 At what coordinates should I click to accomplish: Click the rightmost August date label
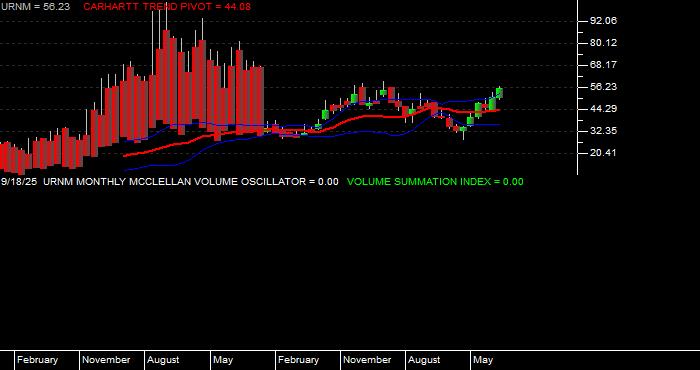(x=425, y=360)
